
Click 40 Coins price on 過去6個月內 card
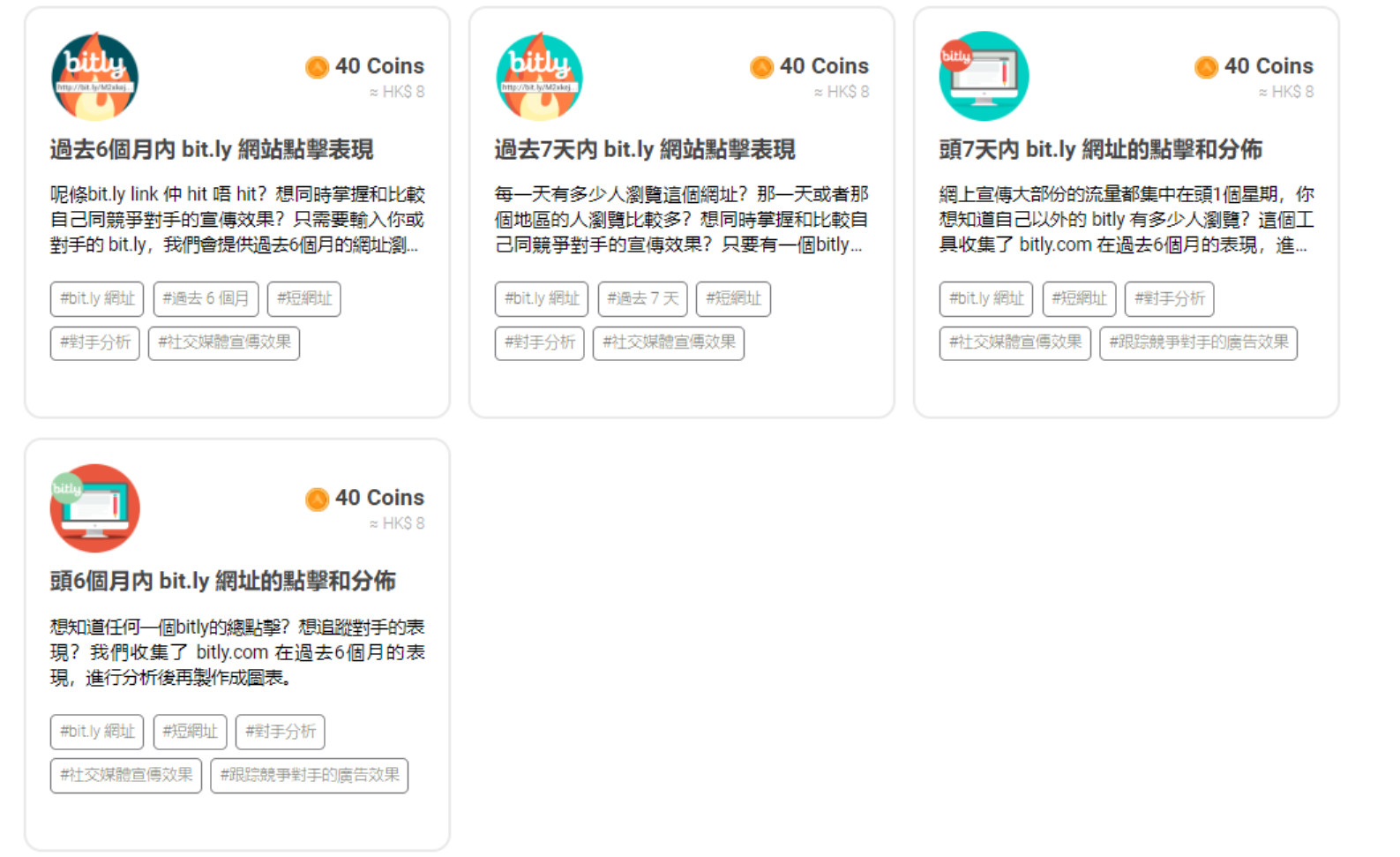[x=379, y=66]
